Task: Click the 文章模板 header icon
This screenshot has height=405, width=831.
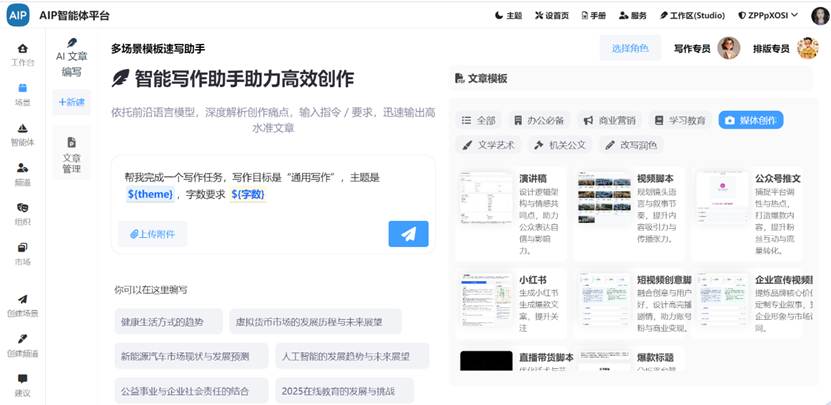Action: click(459, 78)
